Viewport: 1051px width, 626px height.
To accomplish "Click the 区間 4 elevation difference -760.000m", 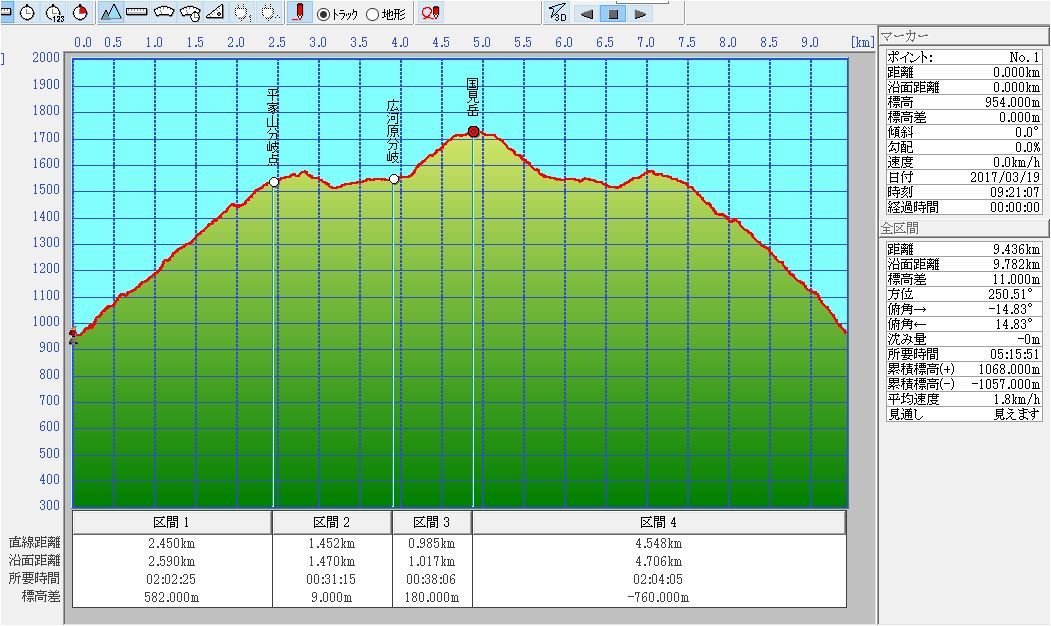I will pos(659,597).
